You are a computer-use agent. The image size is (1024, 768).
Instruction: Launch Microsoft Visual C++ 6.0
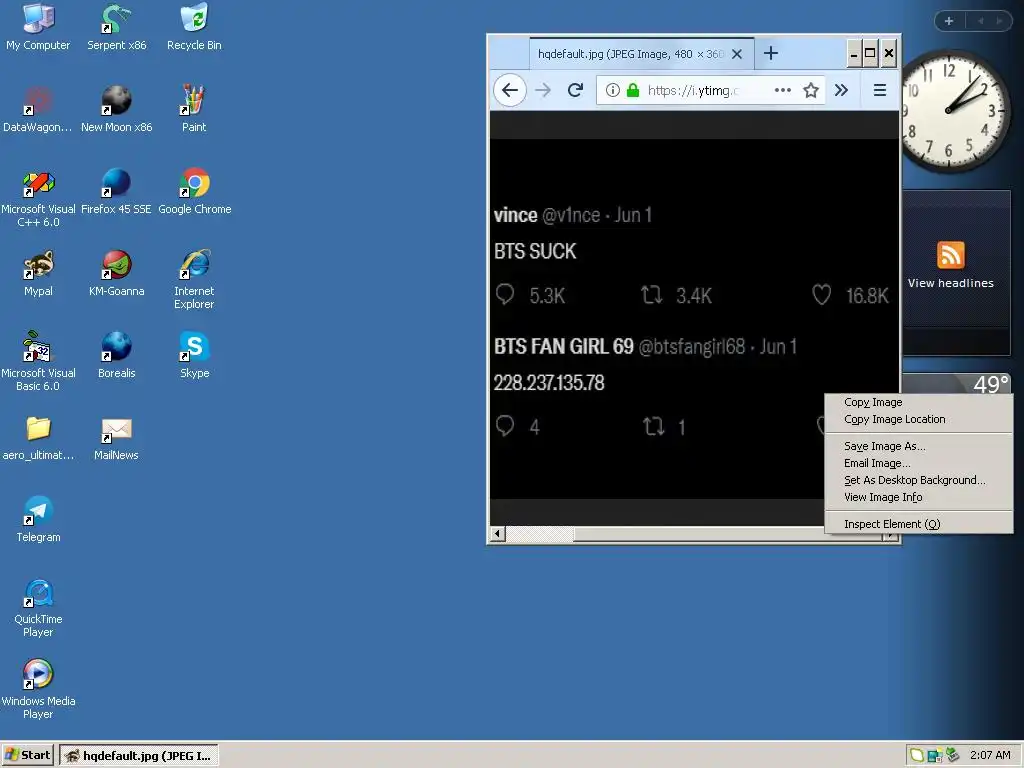pos(38,198)
